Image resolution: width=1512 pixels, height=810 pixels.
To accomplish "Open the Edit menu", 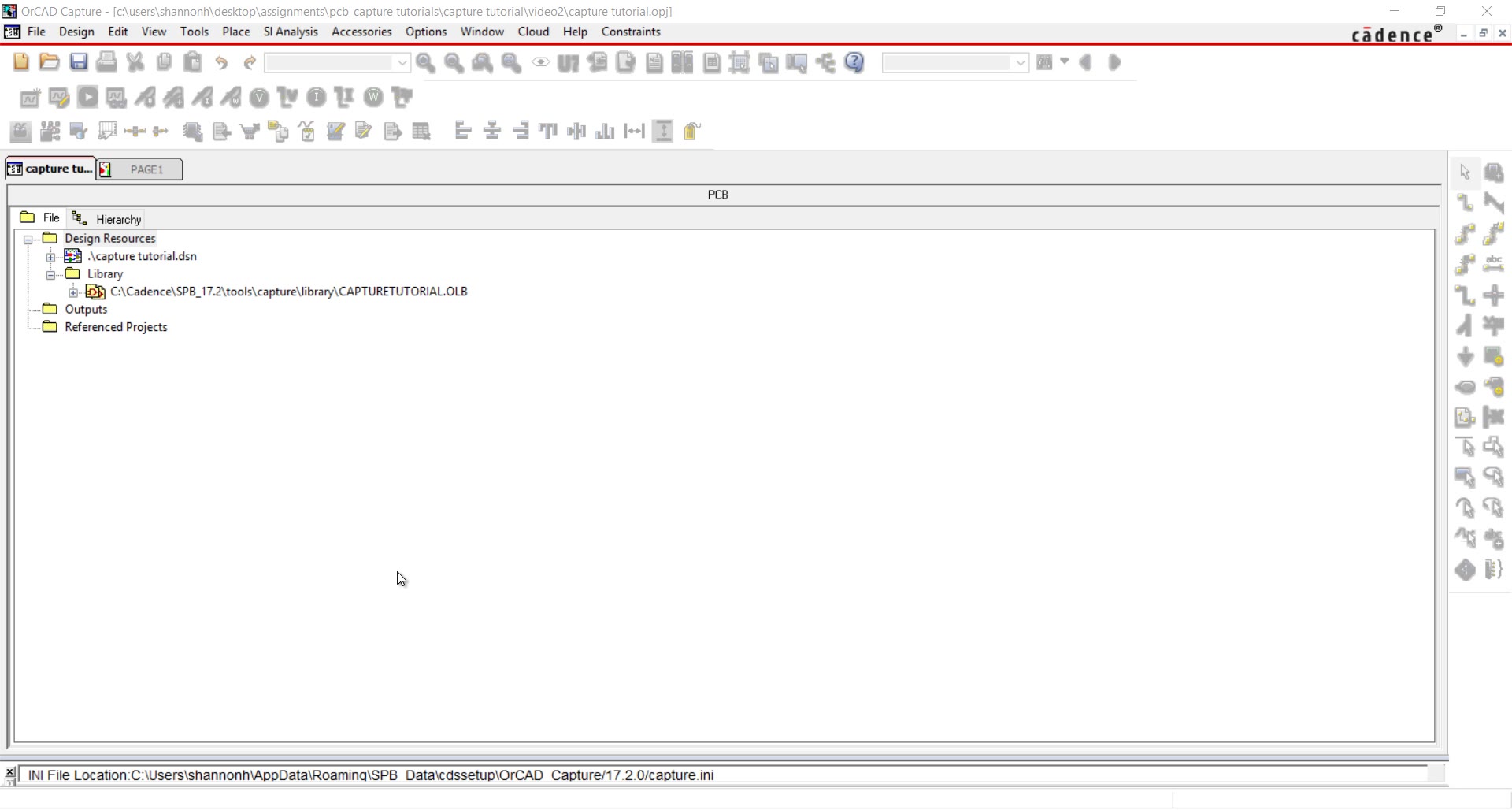I will [x=118, y=32].
